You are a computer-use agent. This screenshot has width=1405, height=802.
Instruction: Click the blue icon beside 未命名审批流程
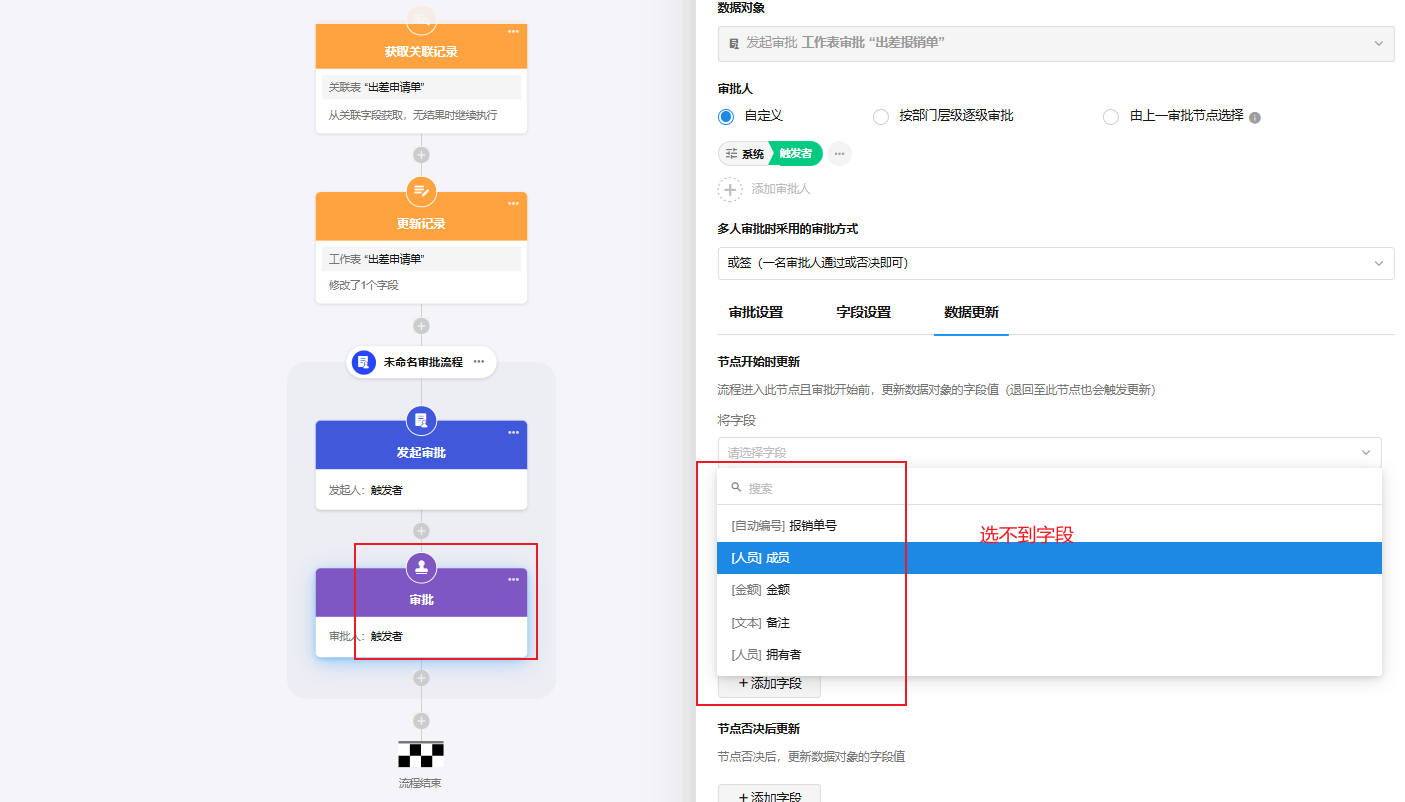(x=365, y=362)
